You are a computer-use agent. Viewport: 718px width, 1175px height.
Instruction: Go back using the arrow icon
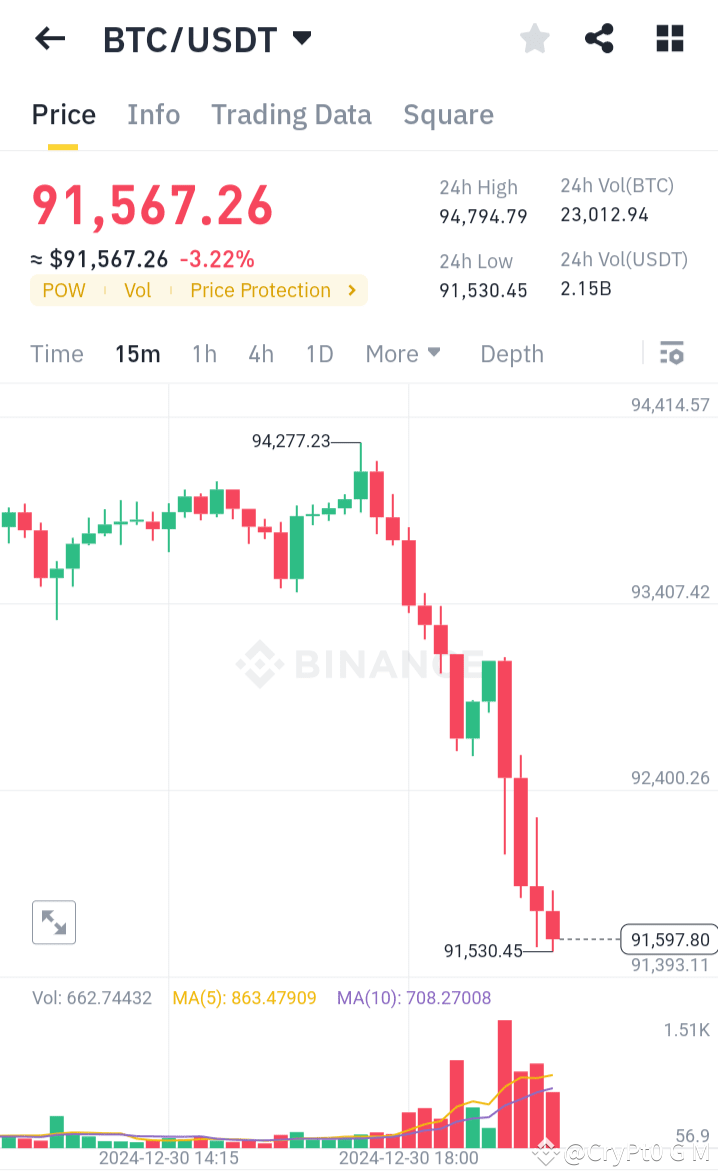click(48, 38)
